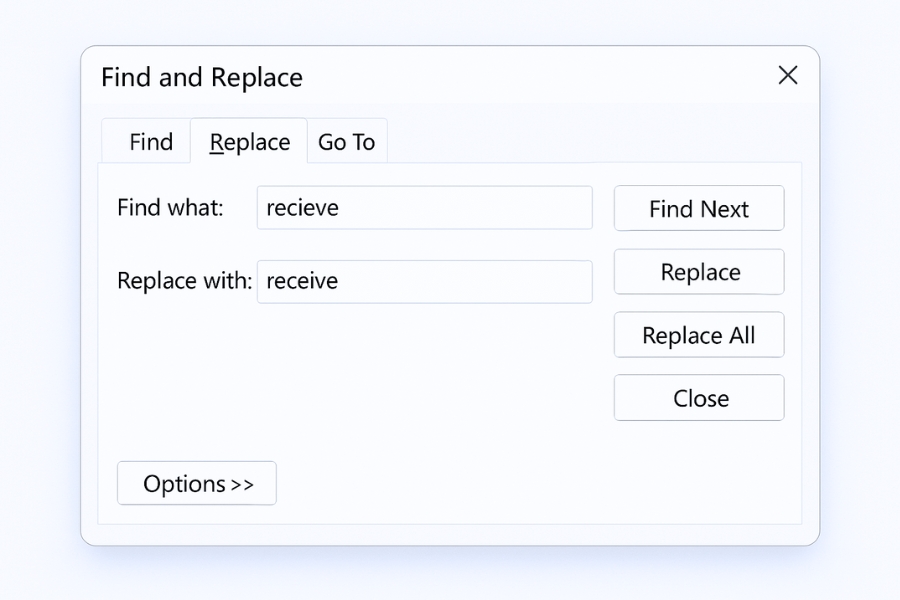The width and height of the screenshot is (900, 600).
Task: Click the >> chevrons on Options button
Action: [x=242, y=484]
